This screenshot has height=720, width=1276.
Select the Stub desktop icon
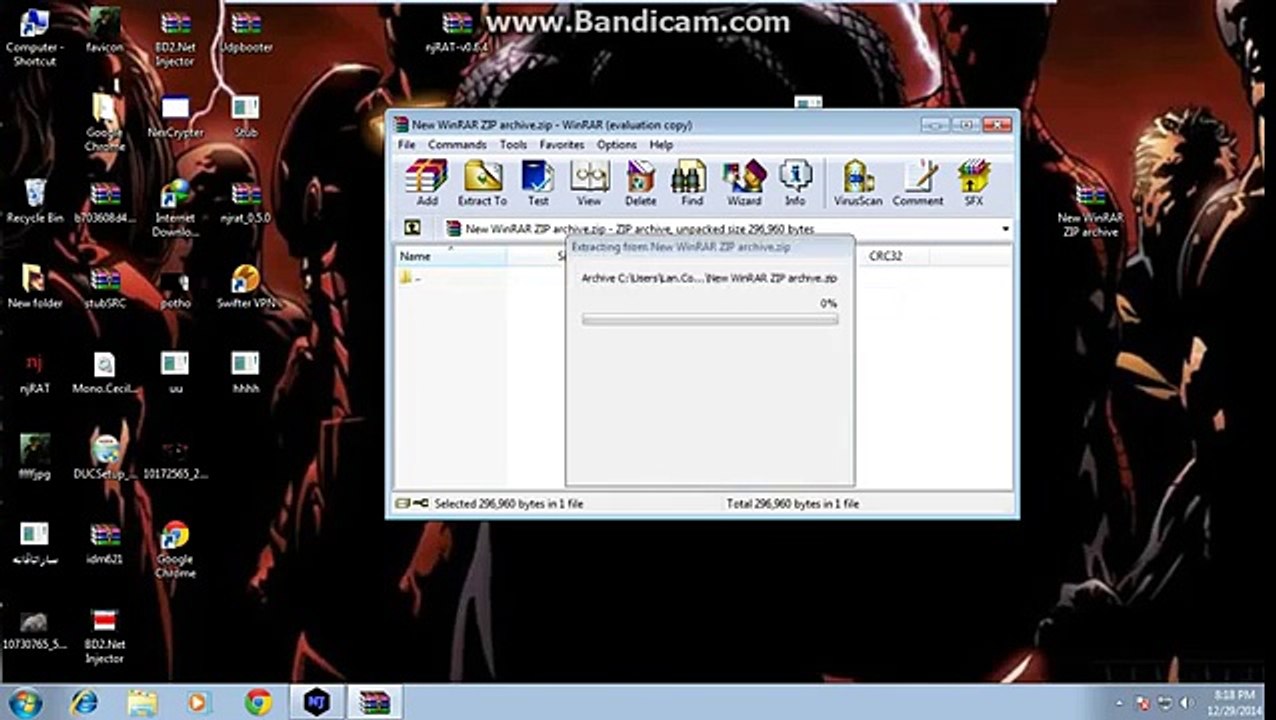coord(245,116)
